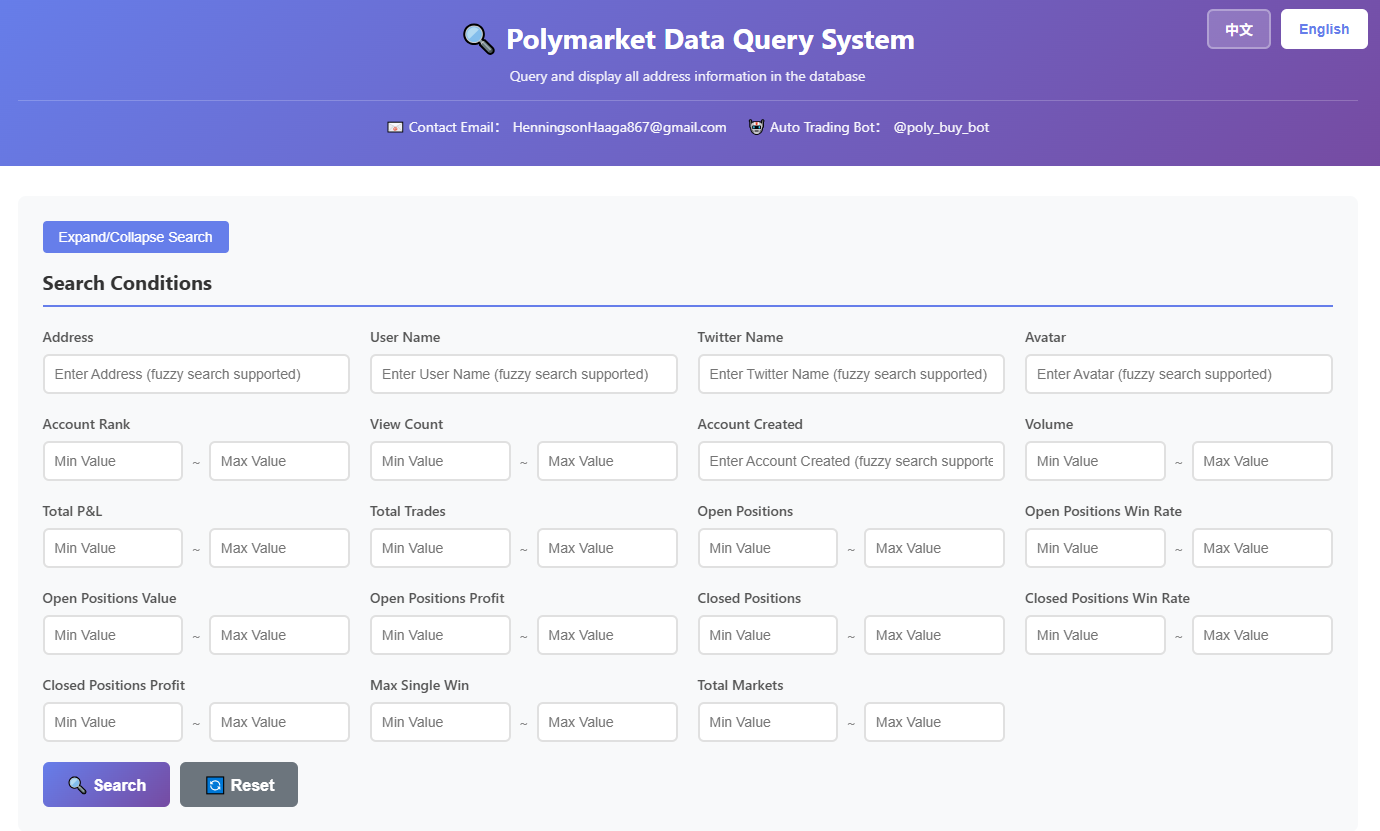Click the Account Created input field
Viewport: 1380px width, 831px height.
[x=851, y=460]
